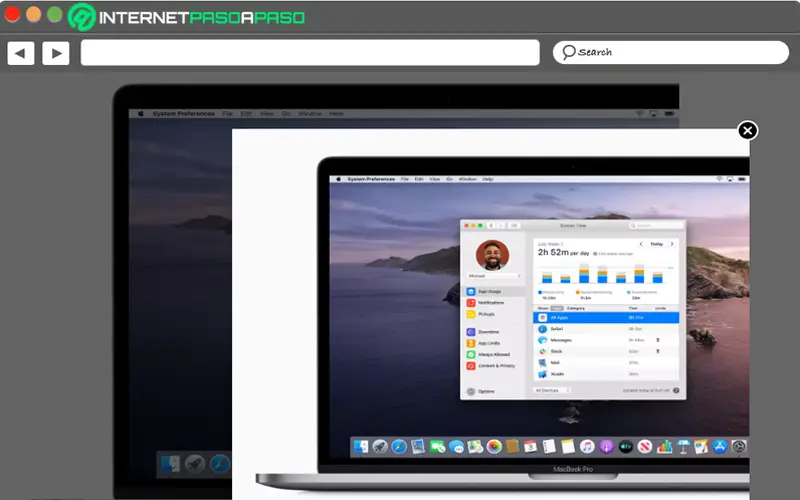The width and height of the screenshot is (800, 500).
Task: Click Screen Time search field
Action: coord(656,226)
